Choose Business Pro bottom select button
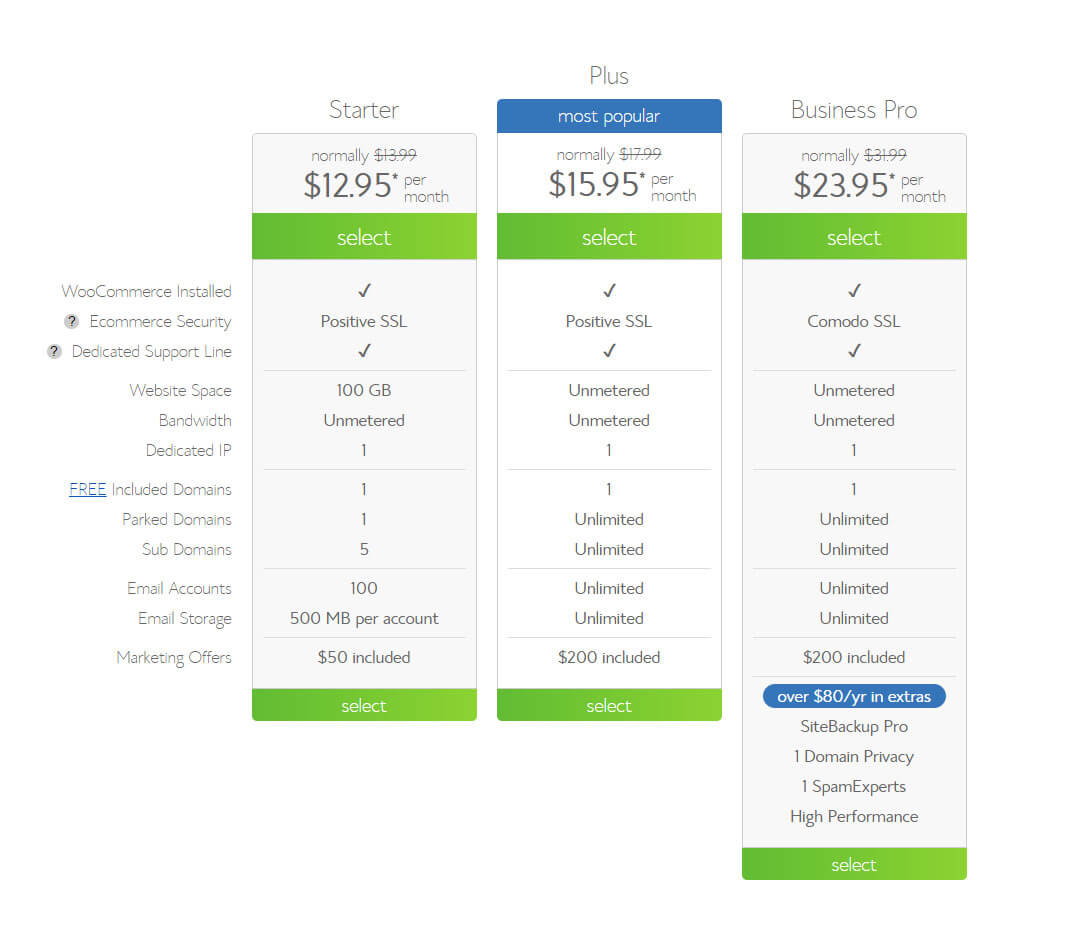This screenshot has height=939, width=1069. point(854,864)
